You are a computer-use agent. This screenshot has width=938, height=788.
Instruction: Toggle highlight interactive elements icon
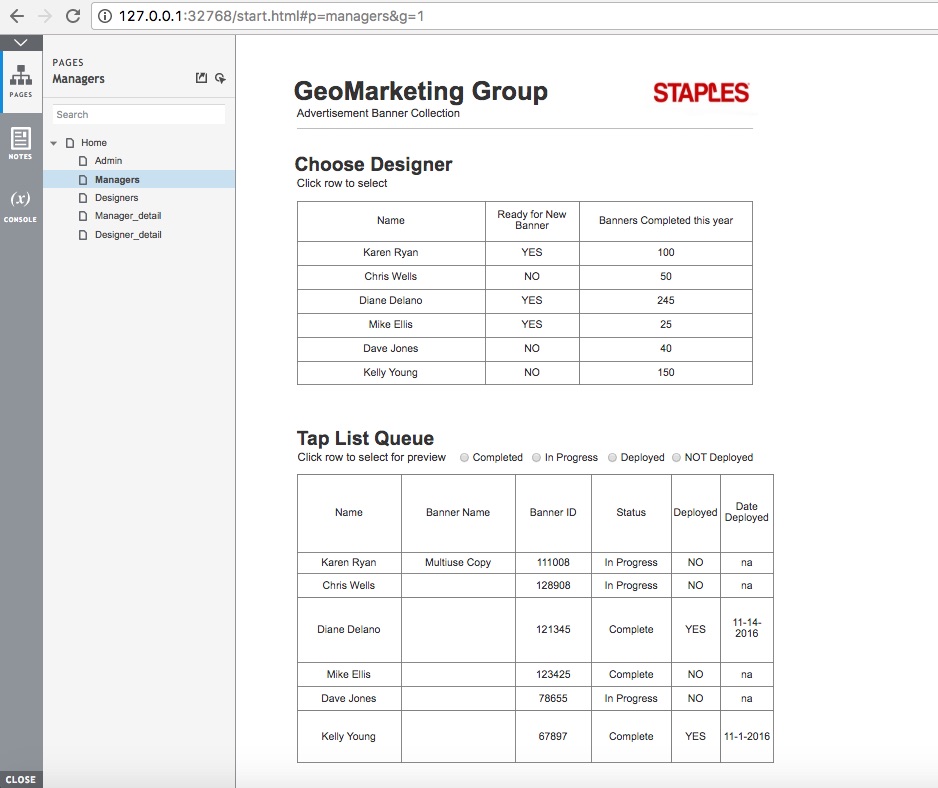click(220, 79)
